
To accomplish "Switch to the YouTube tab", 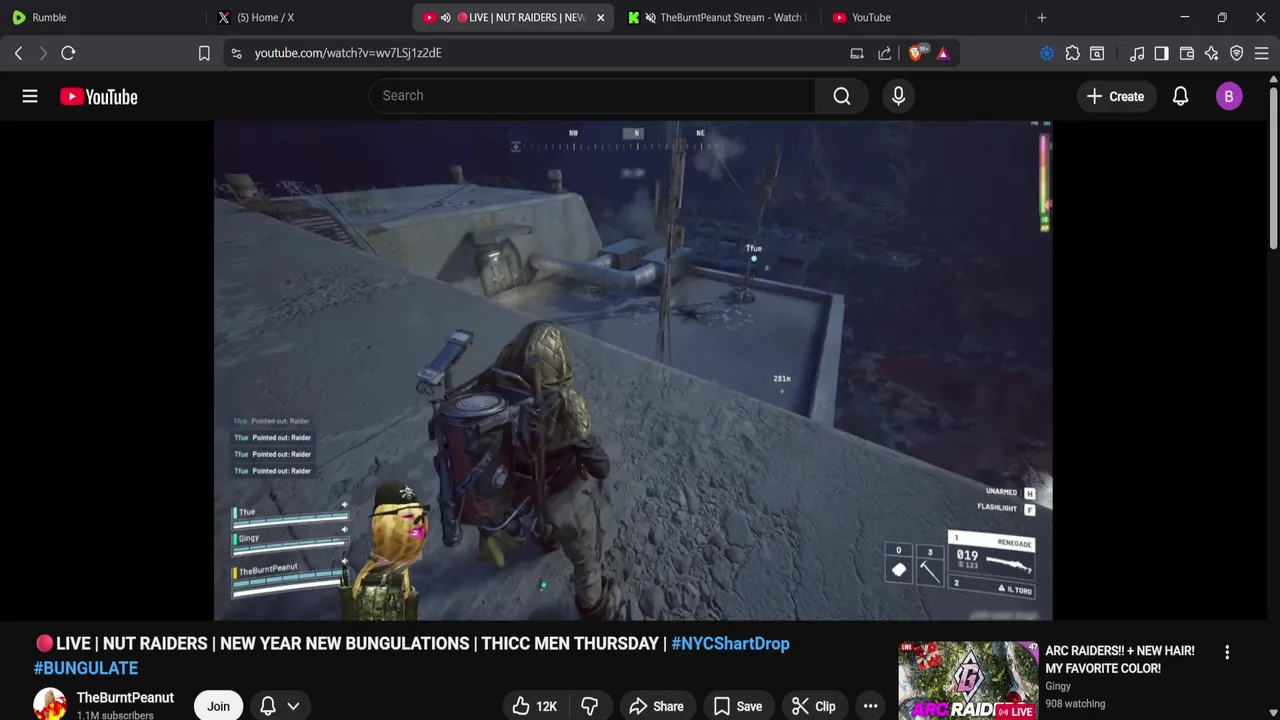I will pyautogui.click(x=920, y=17).
